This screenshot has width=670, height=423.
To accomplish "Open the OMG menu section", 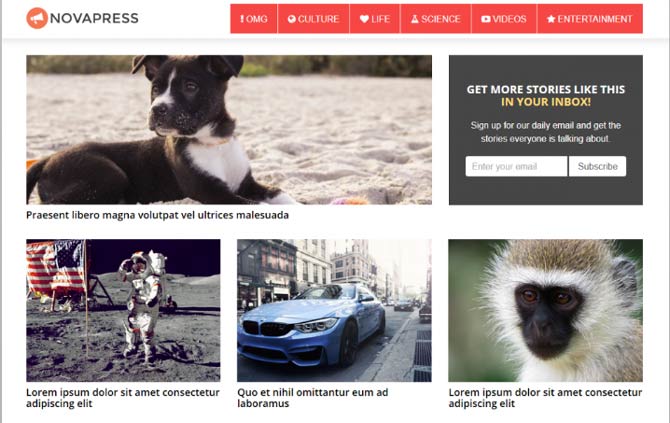I will [x=254, y=19].
